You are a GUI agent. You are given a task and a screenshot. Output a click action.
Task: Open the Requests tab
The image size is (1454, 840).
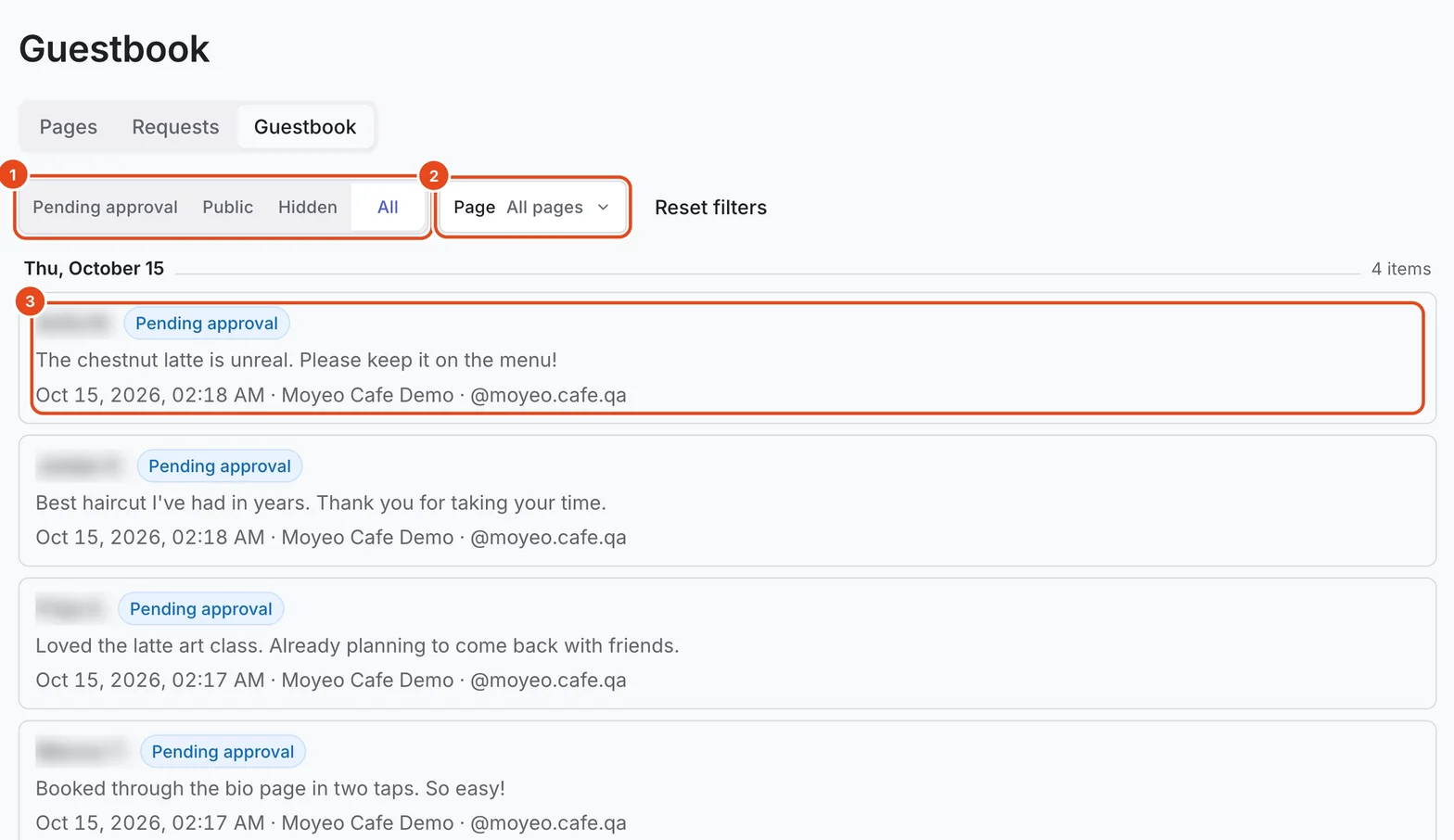[x=175, y=127]
